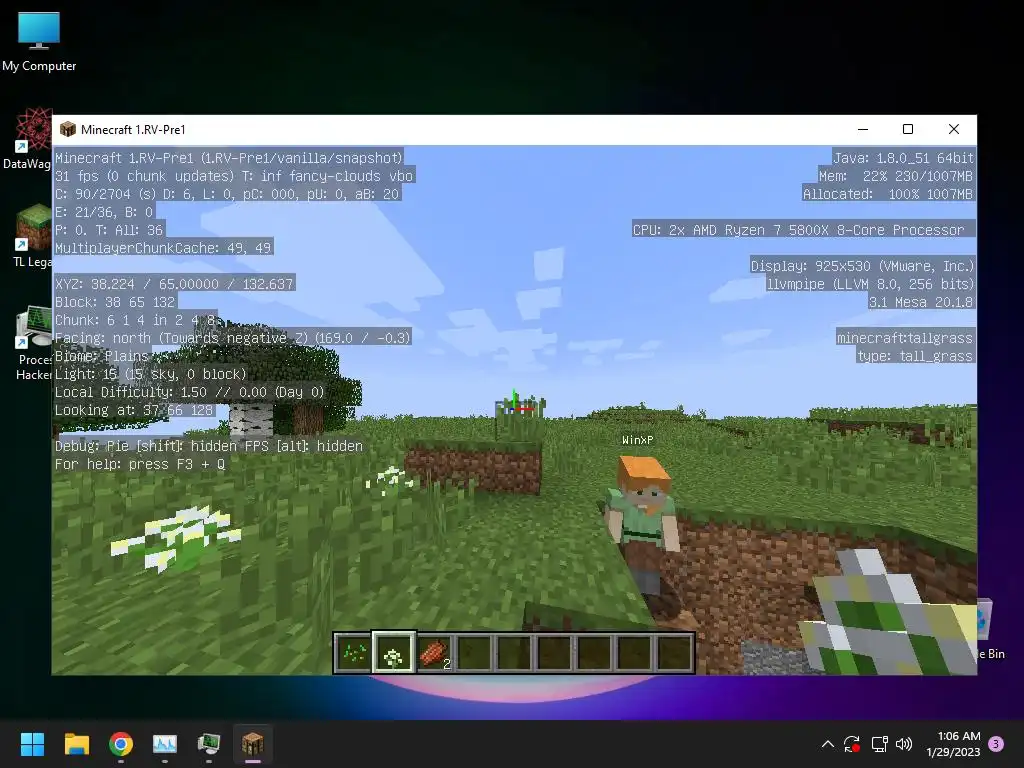The image size is (1024, 768).
Task: Switch to the Minecraft taskbar icon
Action: coord(253,744)
